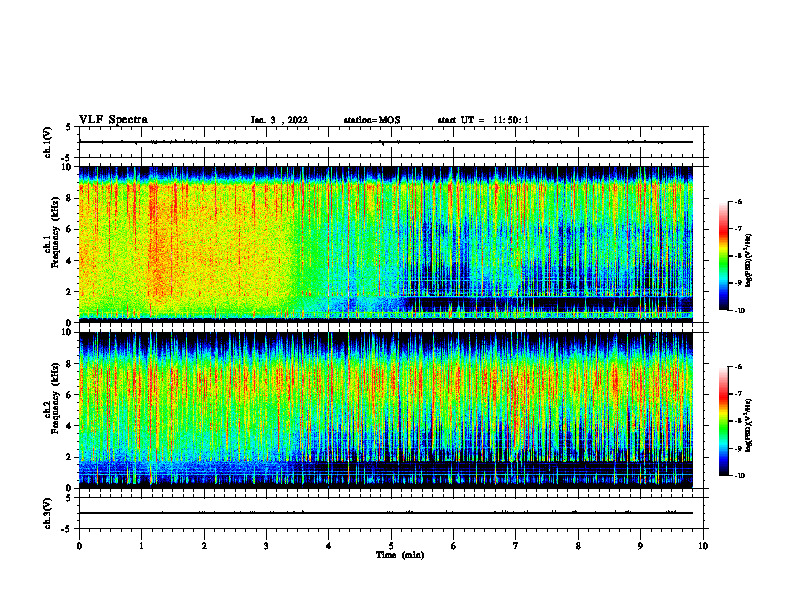Click the "VLF Spectra" plot title

pyautogui.click(x=113, y=120)
